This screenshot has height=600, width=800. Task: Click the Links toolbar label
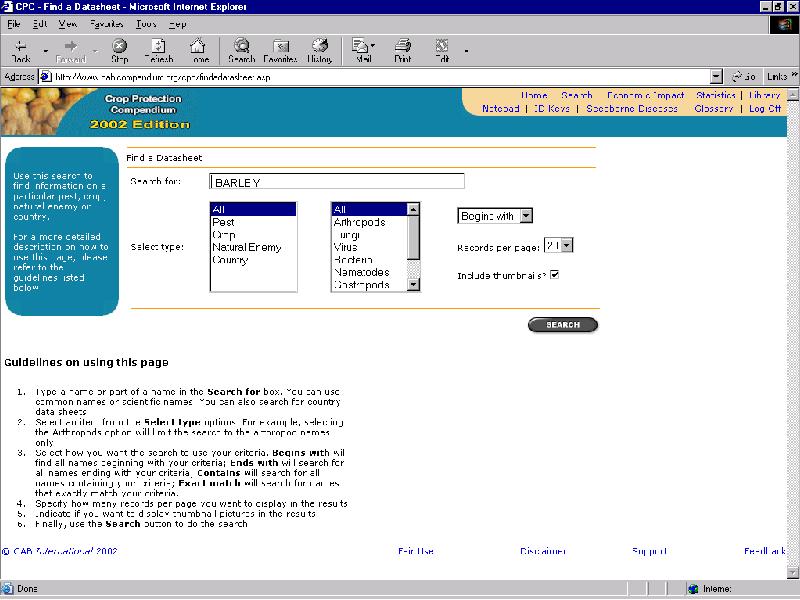(777, 77)
